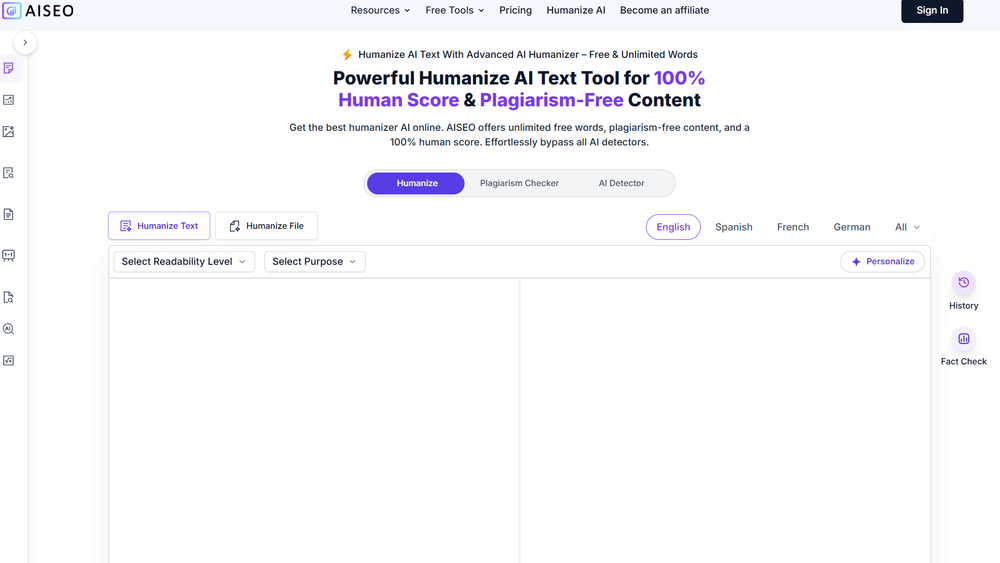The image size is (1000, 563).
Task: Expand the All languages dropdown
Action: [907, 227]
